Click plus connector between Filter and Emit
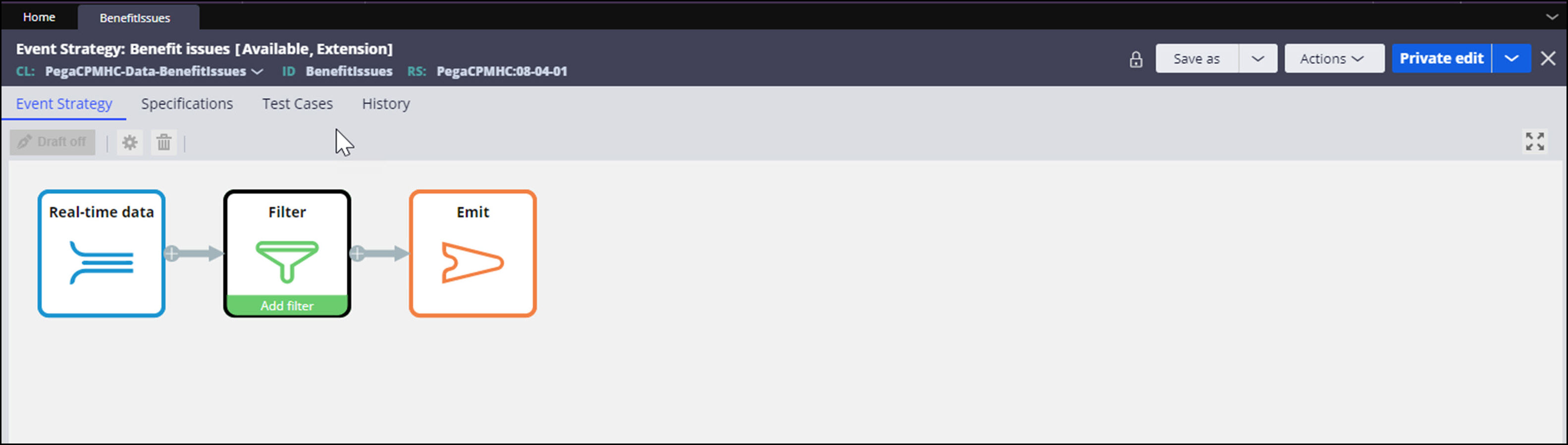 click(x=358, y=253)
